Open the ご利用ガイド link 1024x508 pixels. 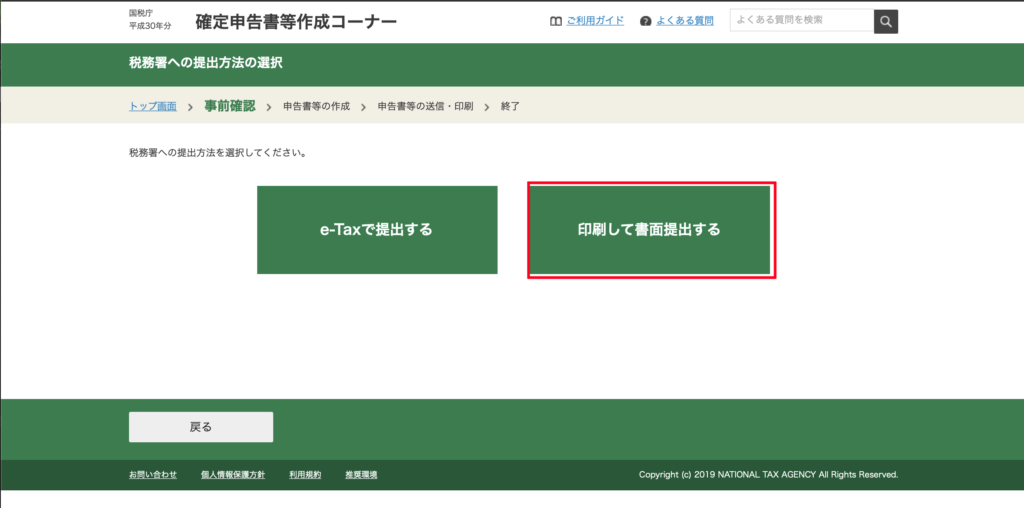point(595,21)
